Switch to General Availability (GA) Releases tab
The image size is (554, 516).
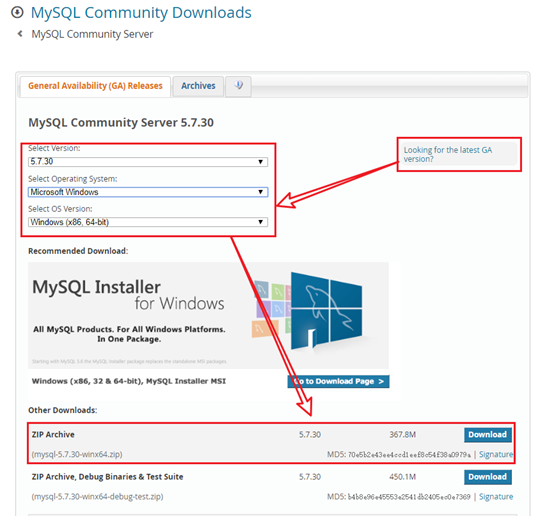tap(95, 86)
